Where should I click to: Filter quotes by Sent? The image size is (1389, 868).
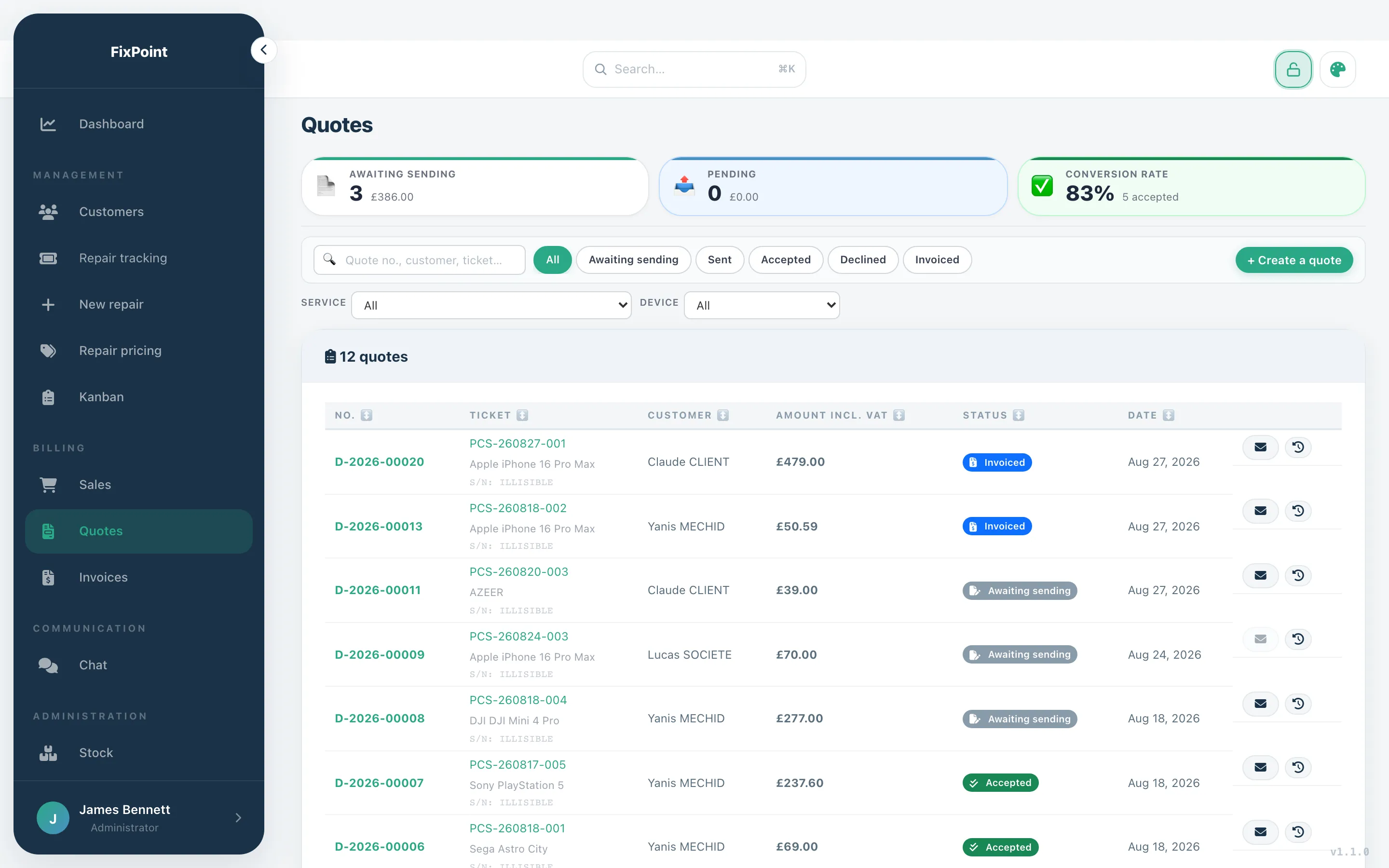coord(720,260)
